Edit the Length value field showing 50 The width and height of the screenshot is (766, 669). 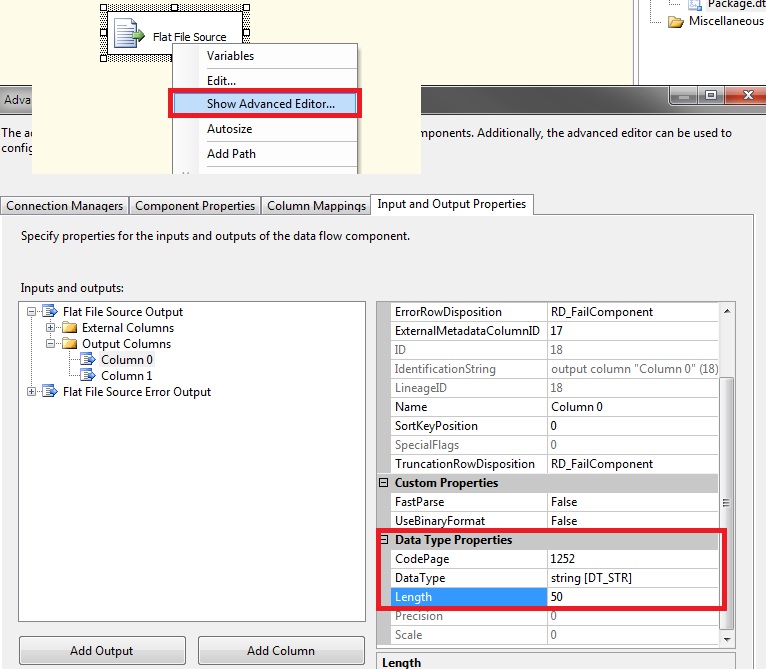pos(630,597)
